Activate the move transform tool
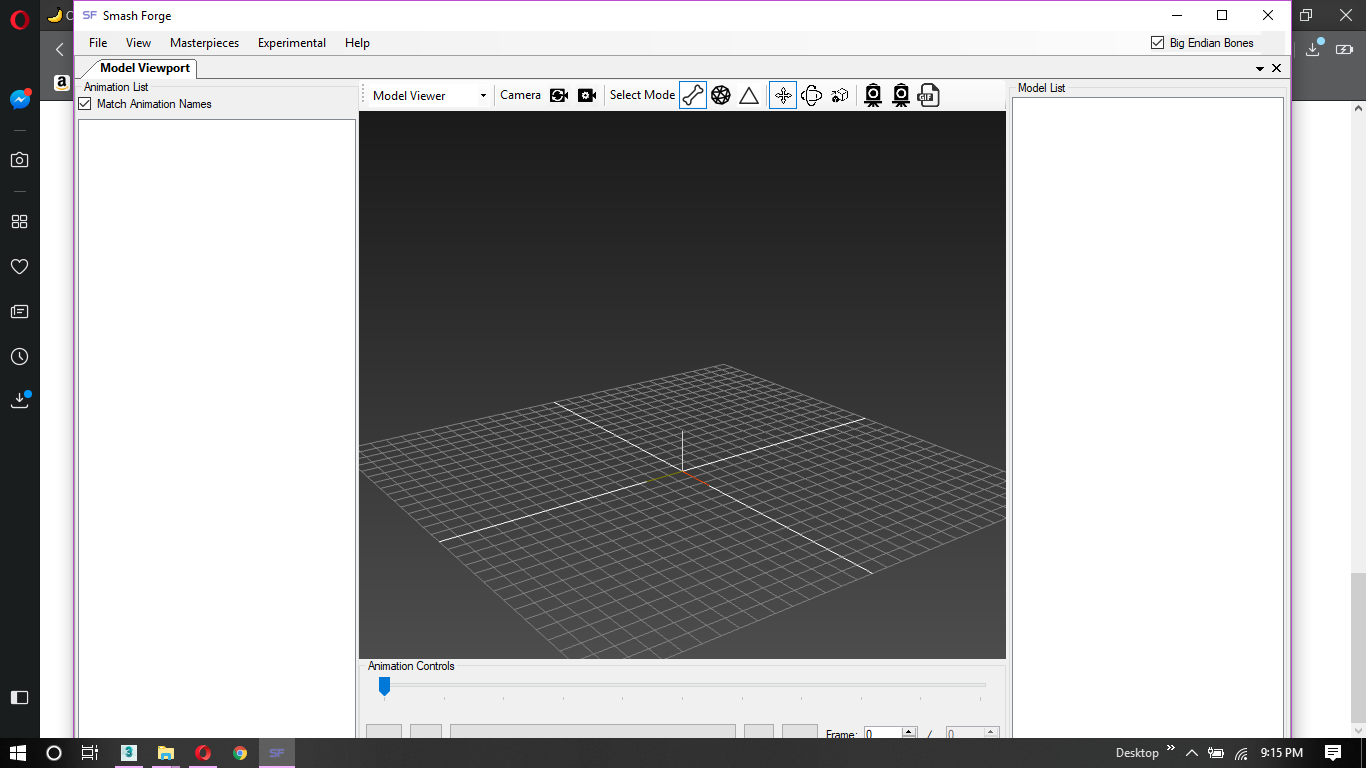This screenshot has height=768, width=1366. click(x=782, y=94)
